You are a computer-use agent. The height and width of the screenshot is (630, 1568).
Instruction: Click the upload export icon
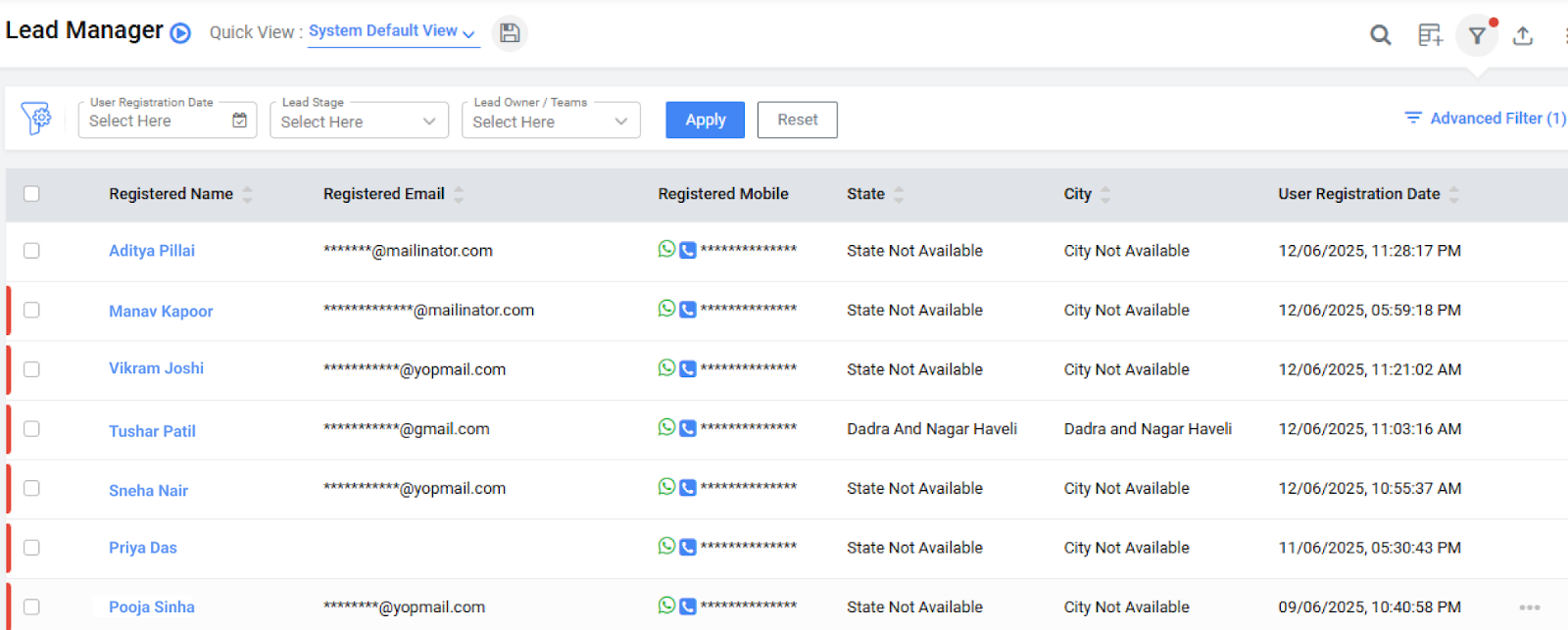[1523, 36]
